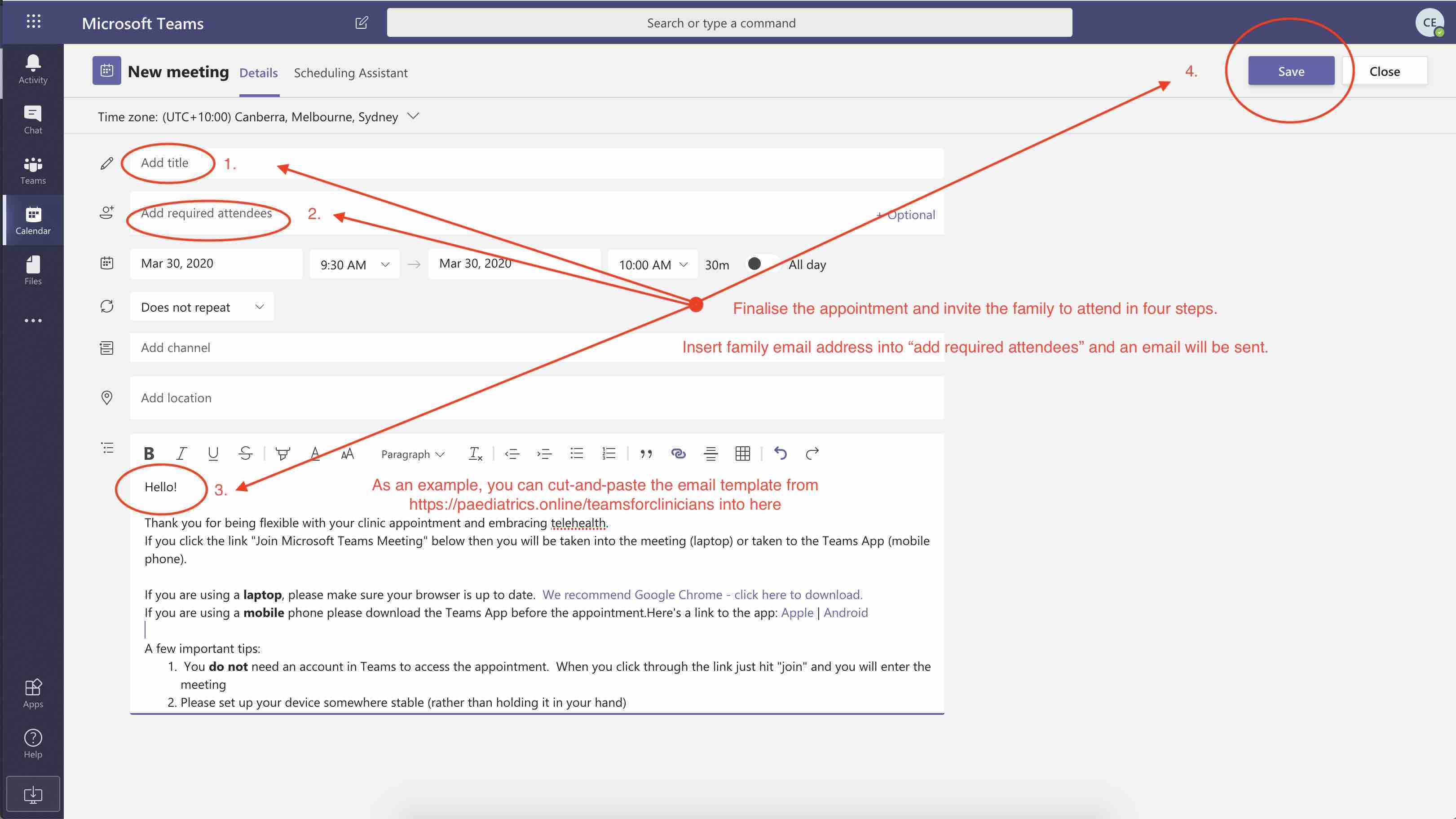Open the Files section in sidebar

[x=33, y=270]
